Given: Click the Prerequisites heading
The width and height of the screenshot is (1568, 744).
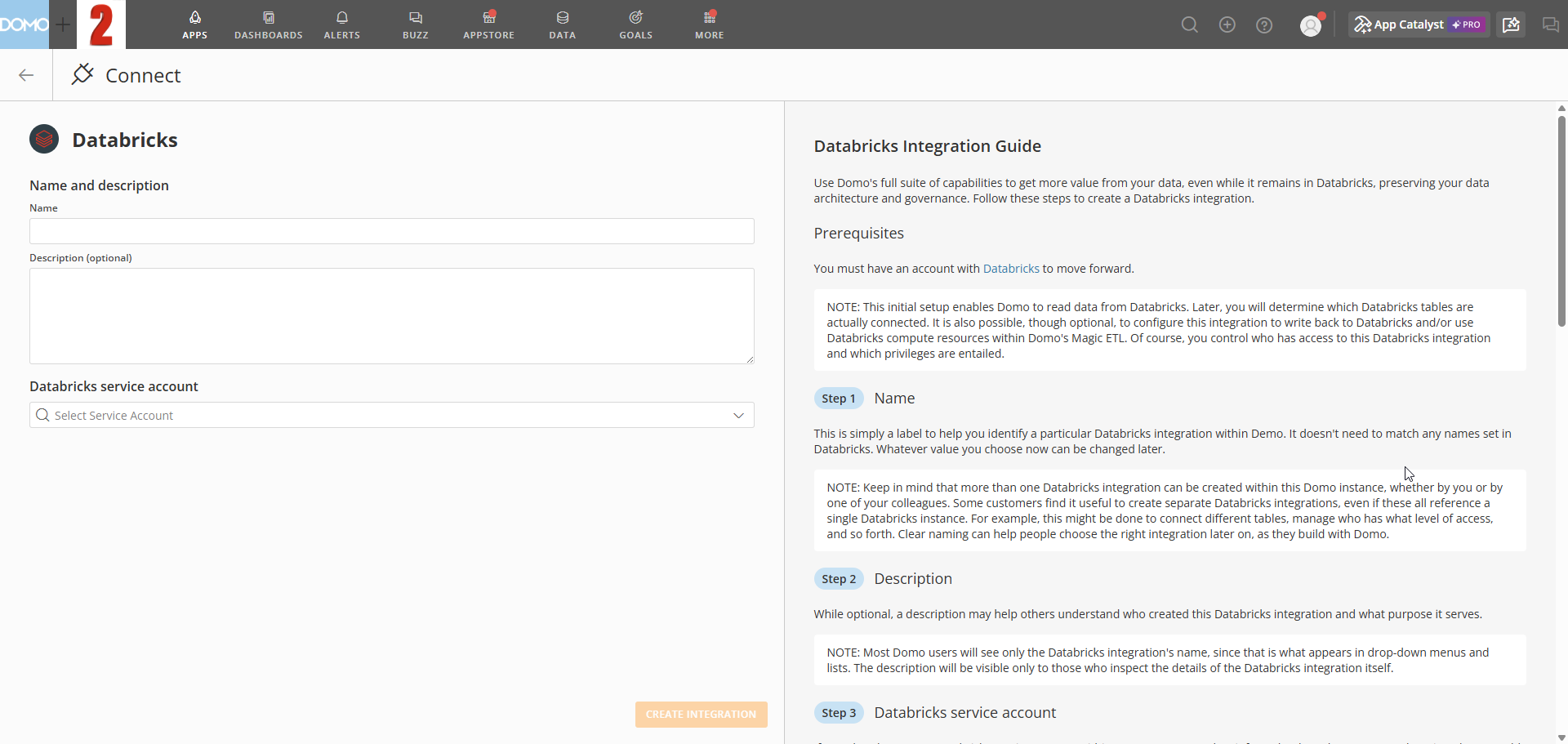Looking at the screenshot, I should coord(859,234).
